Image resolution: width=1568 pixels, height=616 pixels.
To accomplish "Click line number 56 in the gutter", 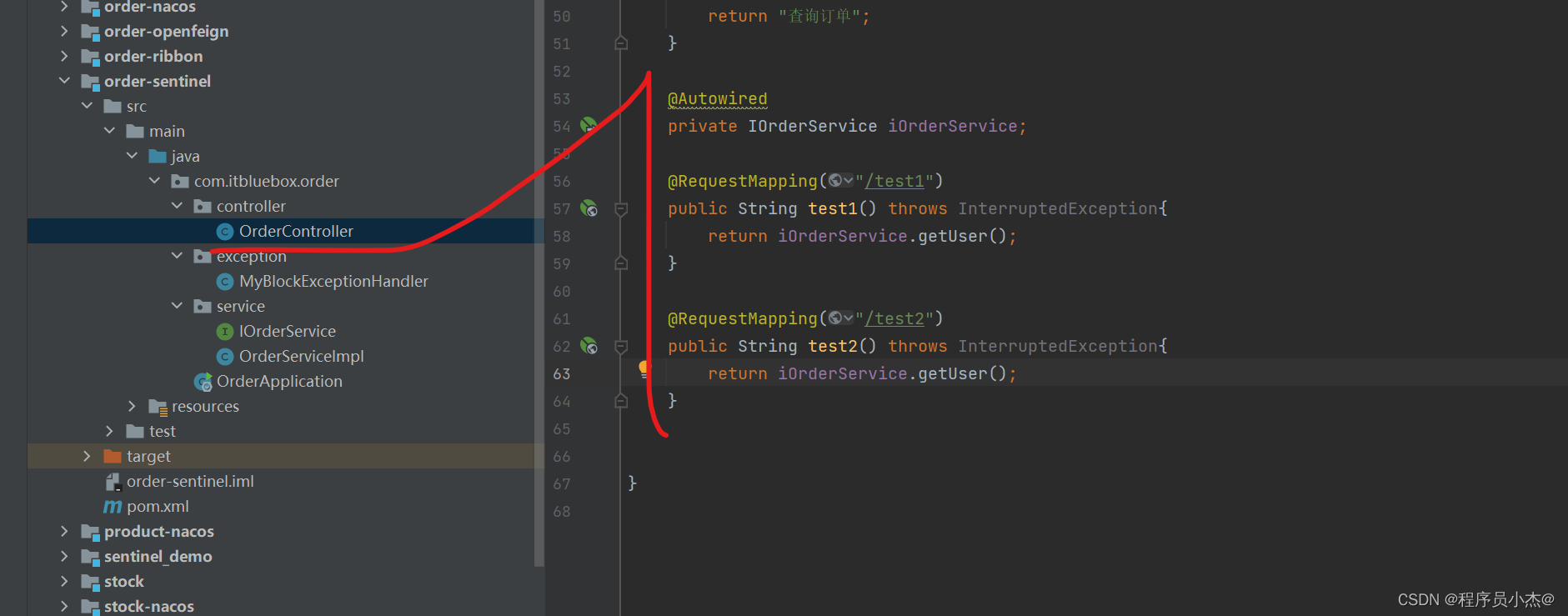I will 562,181.
